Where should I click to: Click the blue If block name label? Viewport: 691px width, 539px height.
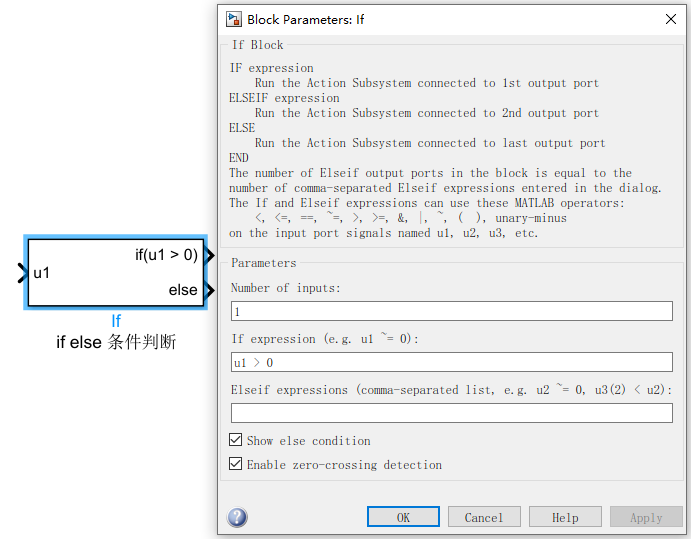(116, 321)
